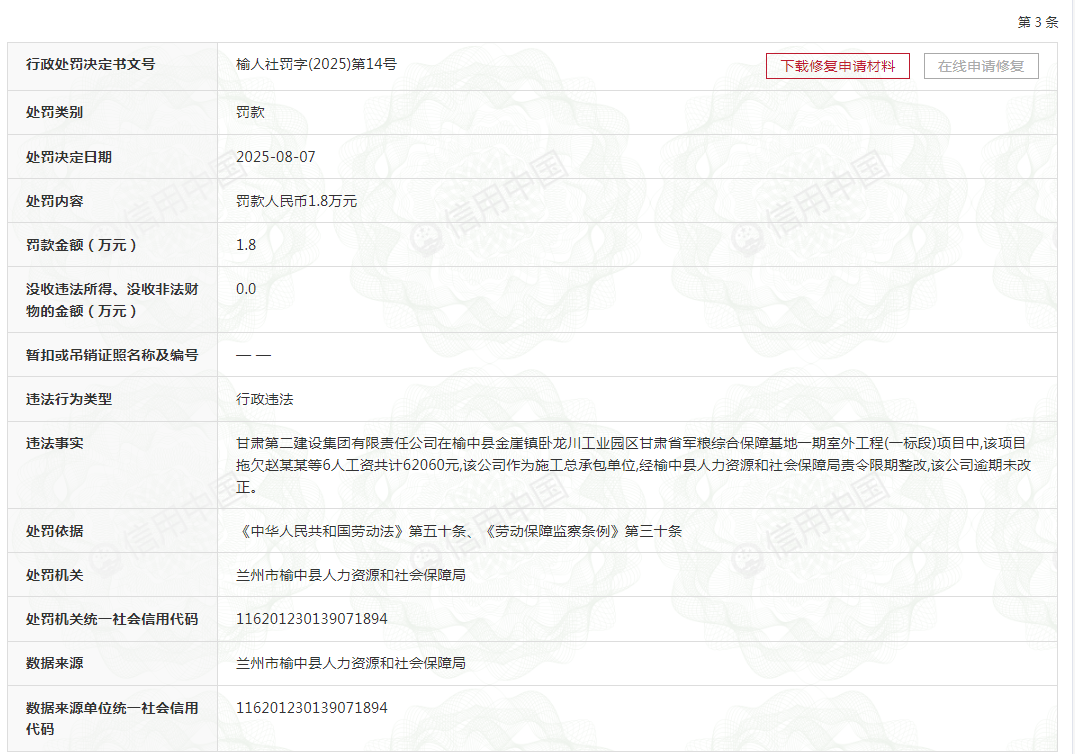Select the legal basis text 《中华人民共和国劳动法》第五十条

351,531
